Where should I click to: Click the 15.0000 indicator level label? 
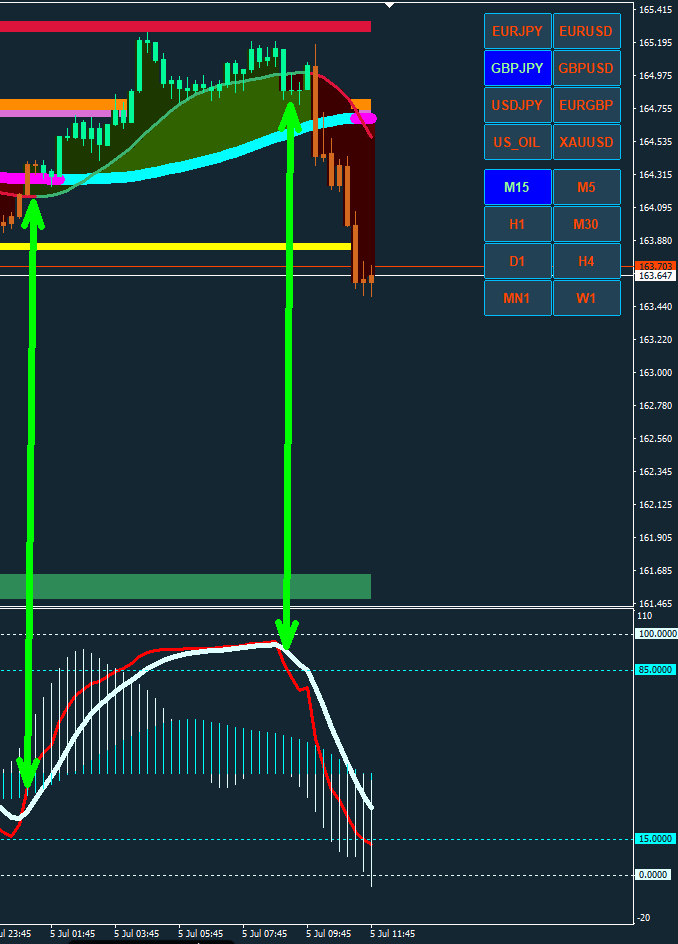pos(655,839)
